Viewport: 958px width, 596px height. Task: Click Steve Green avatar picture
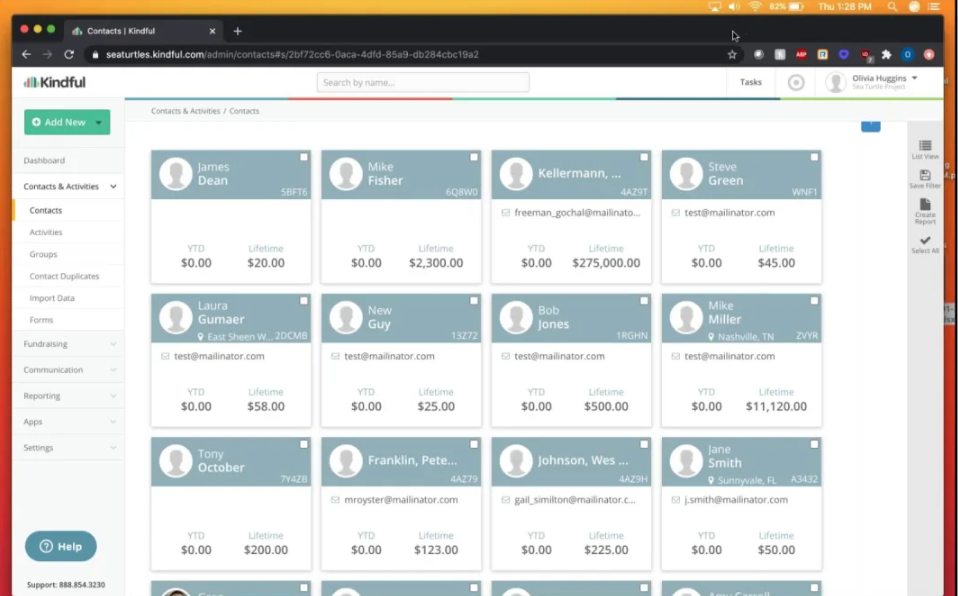tap(686, 174)
